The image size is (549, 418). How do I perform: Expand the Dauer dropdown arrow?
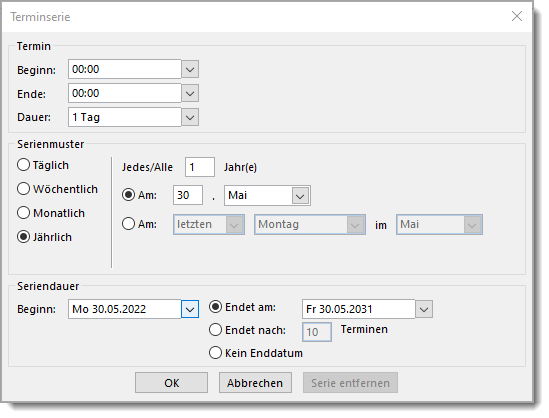[x=190, y=117]
